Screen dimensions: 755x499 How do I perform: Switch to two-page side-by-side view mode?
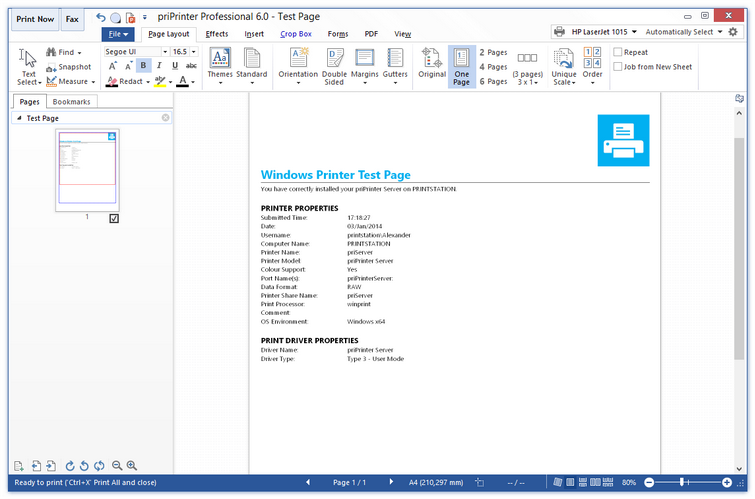coord(595,482)
